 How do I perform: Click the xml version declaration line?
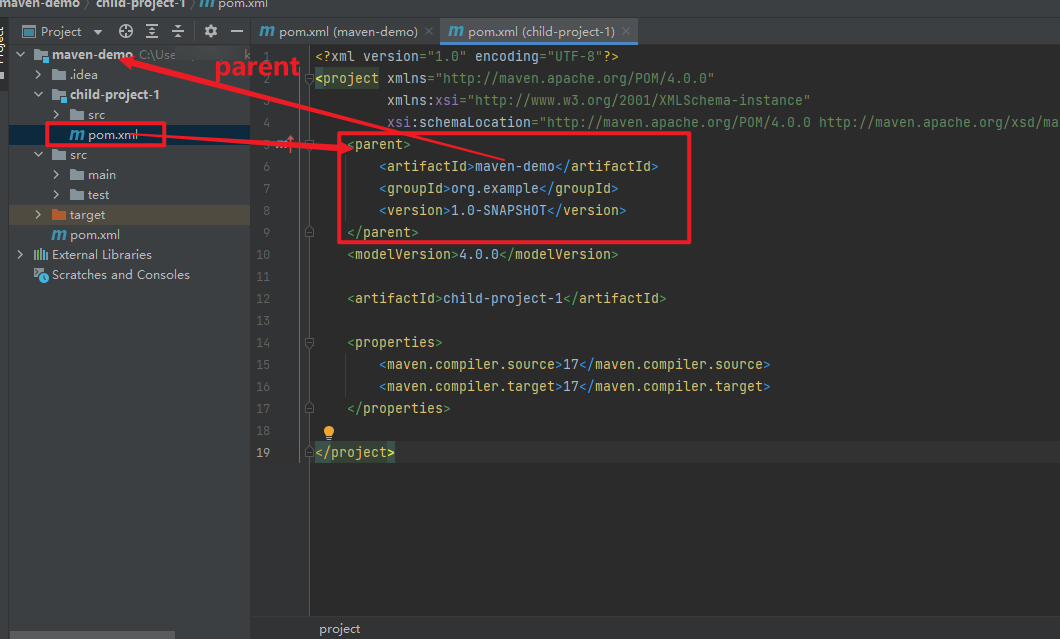pos(466,56)
